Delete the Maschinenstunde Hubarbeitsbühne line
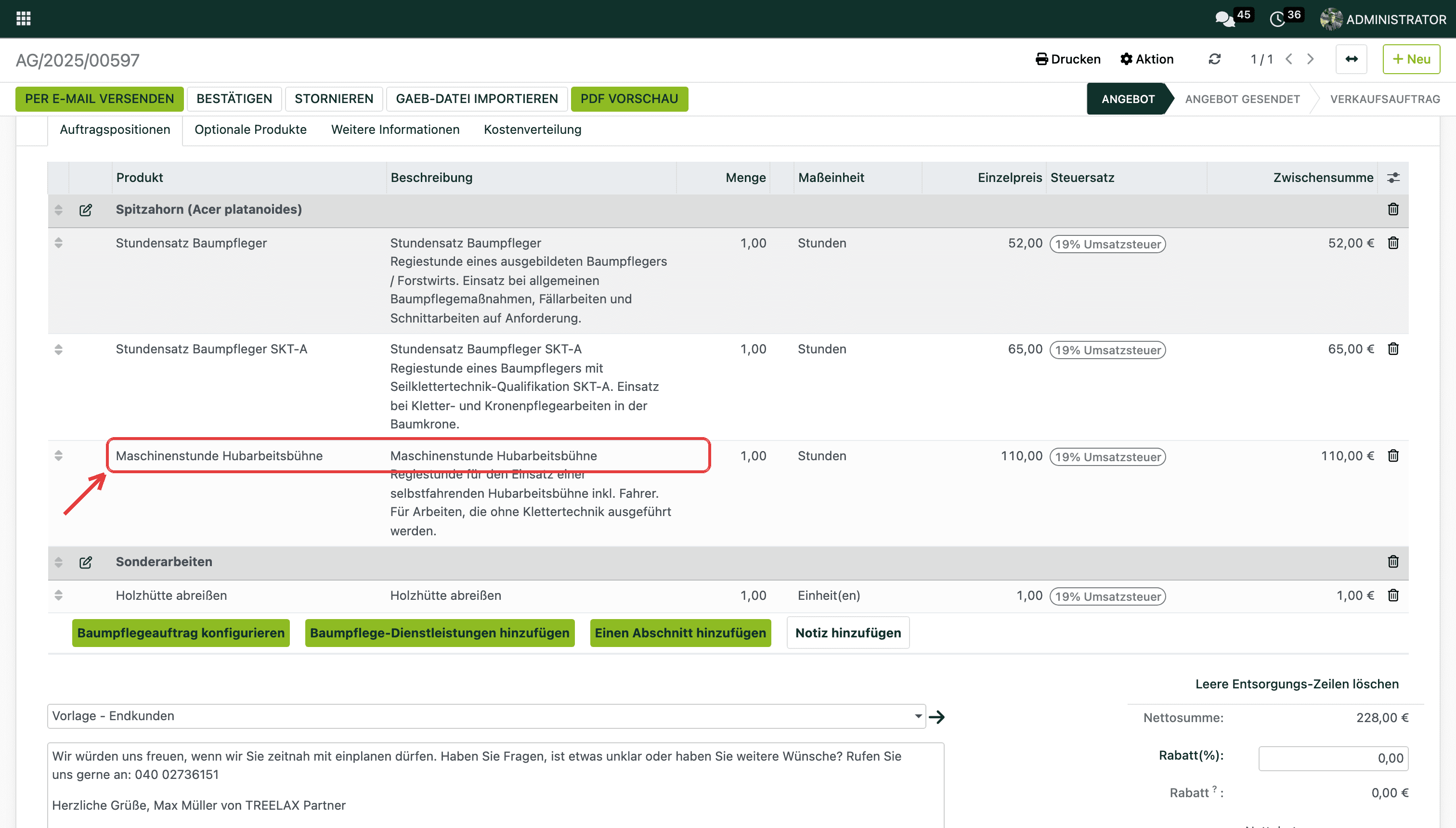This screenshot has height=828, width=1456. 1393,455
